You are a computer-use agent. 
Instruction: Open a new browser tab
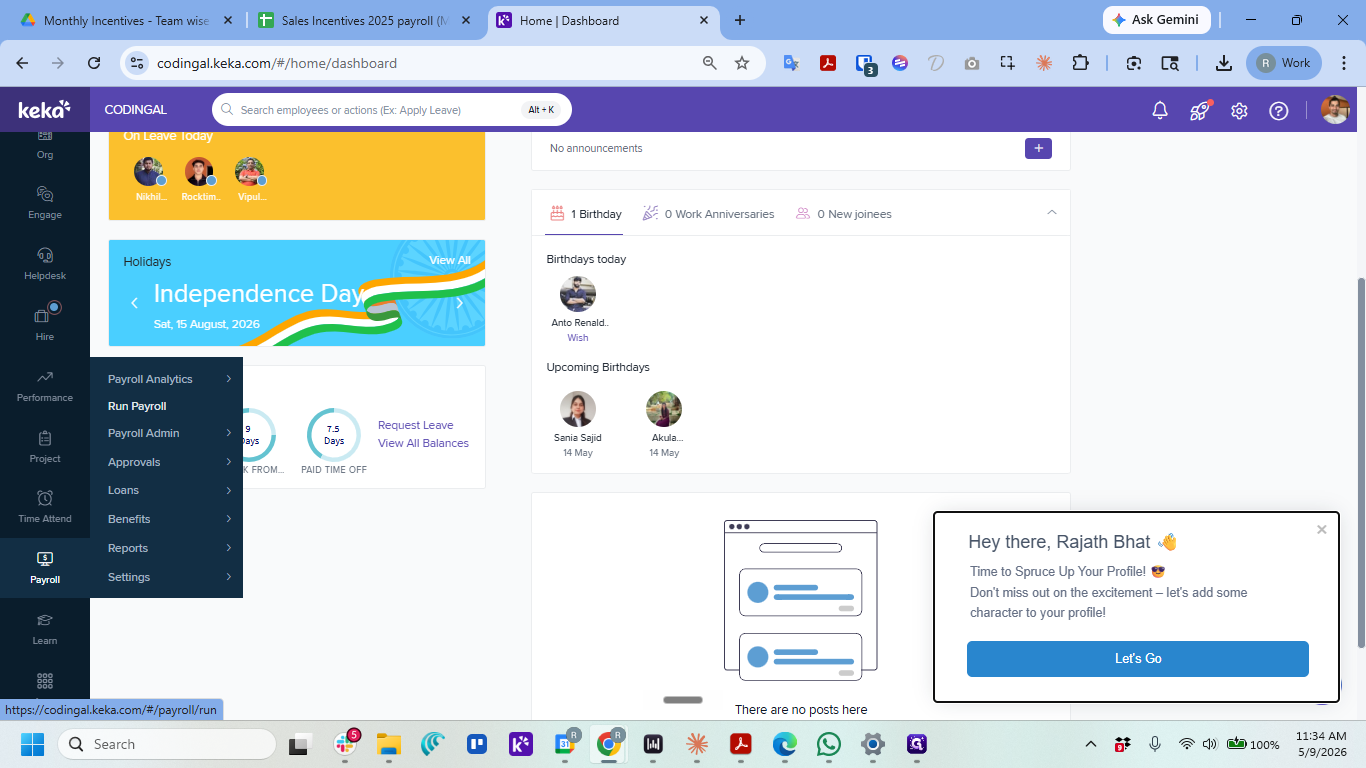[x=740, y=20]
